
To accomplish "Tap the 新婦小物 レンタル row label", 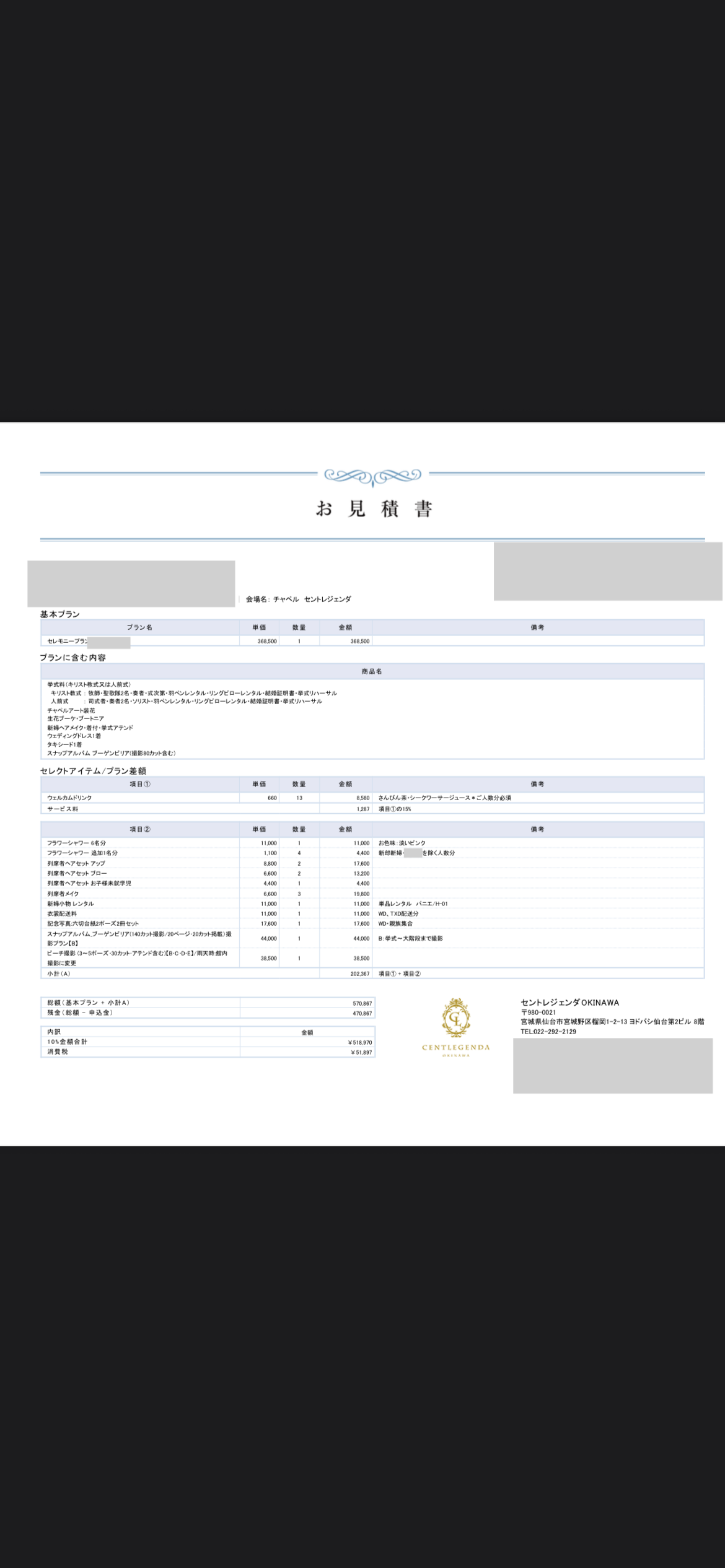I will pos(71,904).
